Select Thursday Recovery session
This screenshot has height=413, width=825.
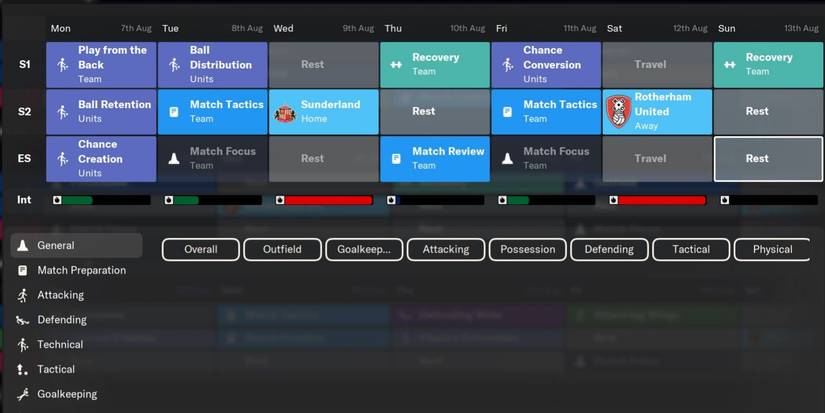[x=435, y=65]
